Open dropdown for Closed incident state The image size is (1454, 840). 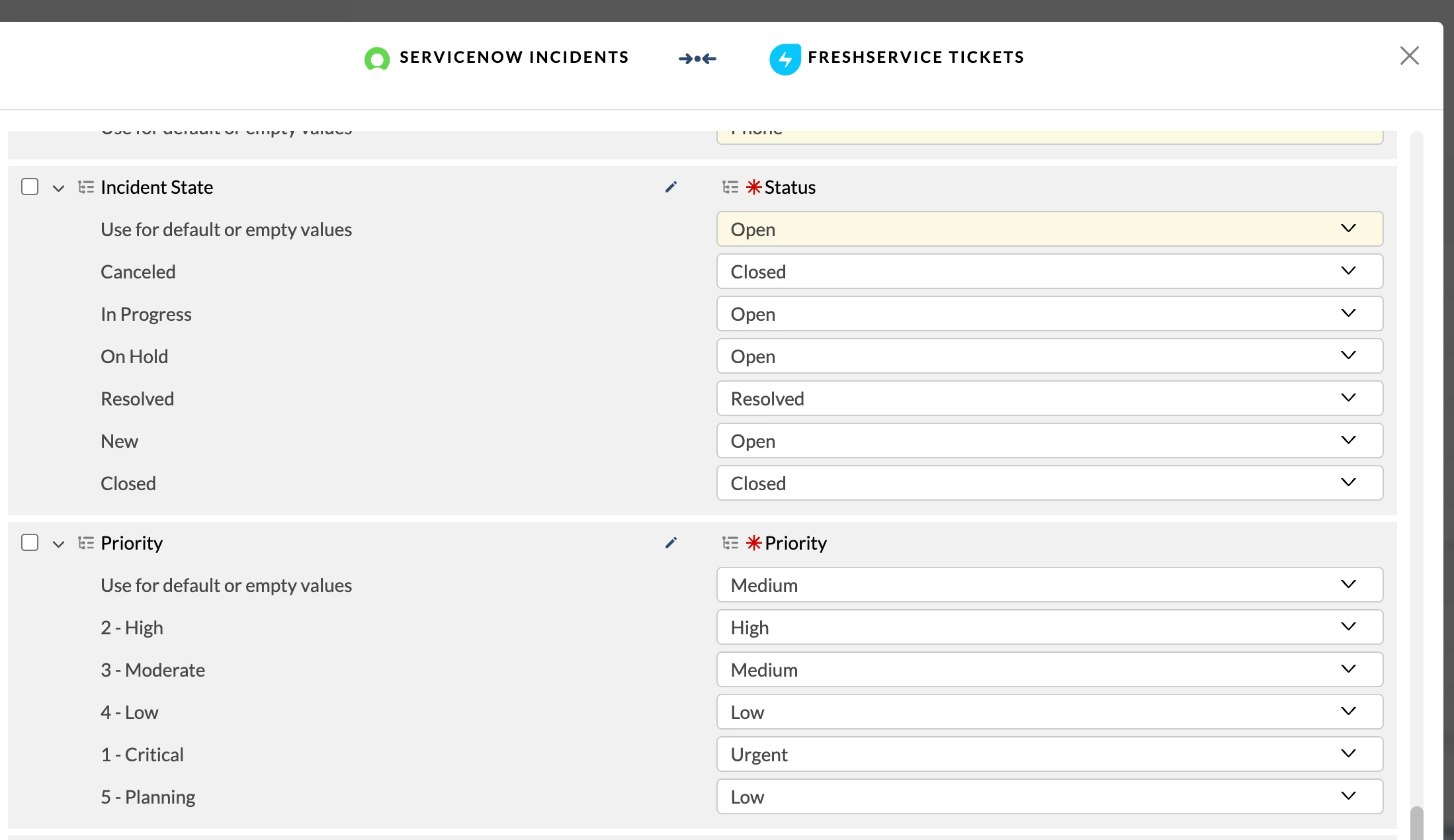point(1050,483)
